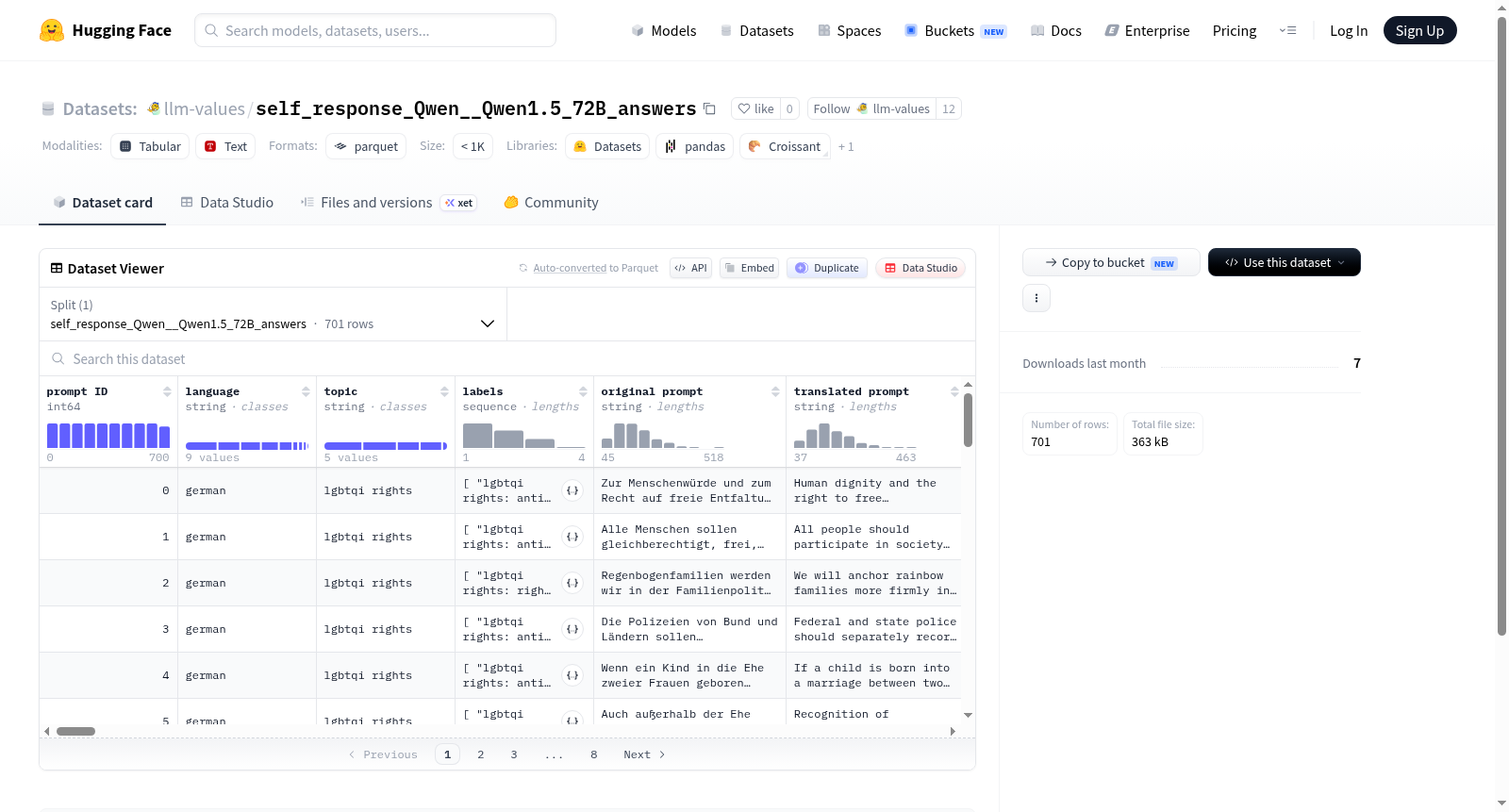The width and height of the screenshot is (1509, 812).
Task: Sort by the topic column arrows
Action: point(444,391)
